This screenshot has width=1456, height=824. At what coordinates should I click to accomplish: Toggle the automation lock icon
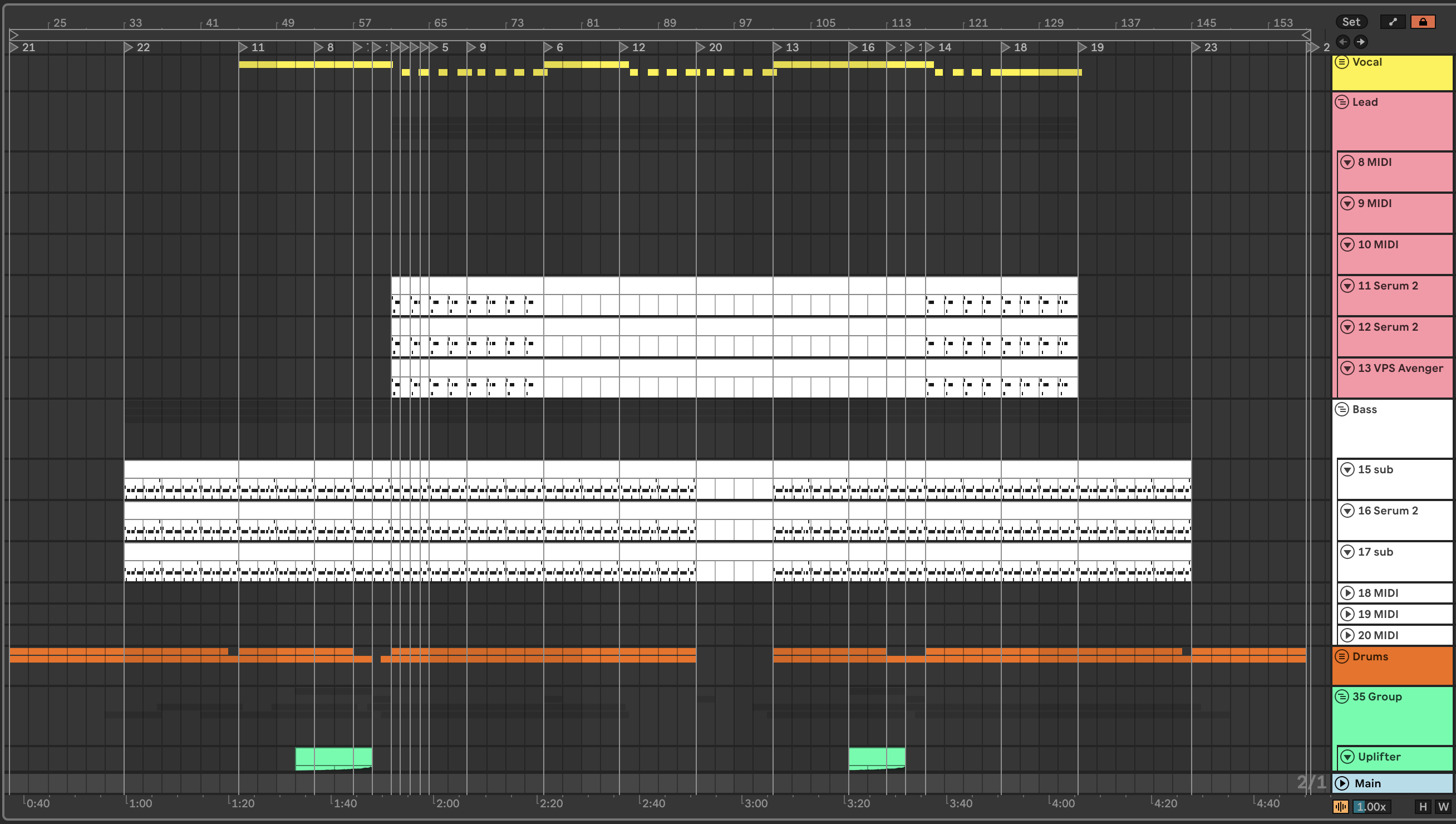click(1423, 22)
